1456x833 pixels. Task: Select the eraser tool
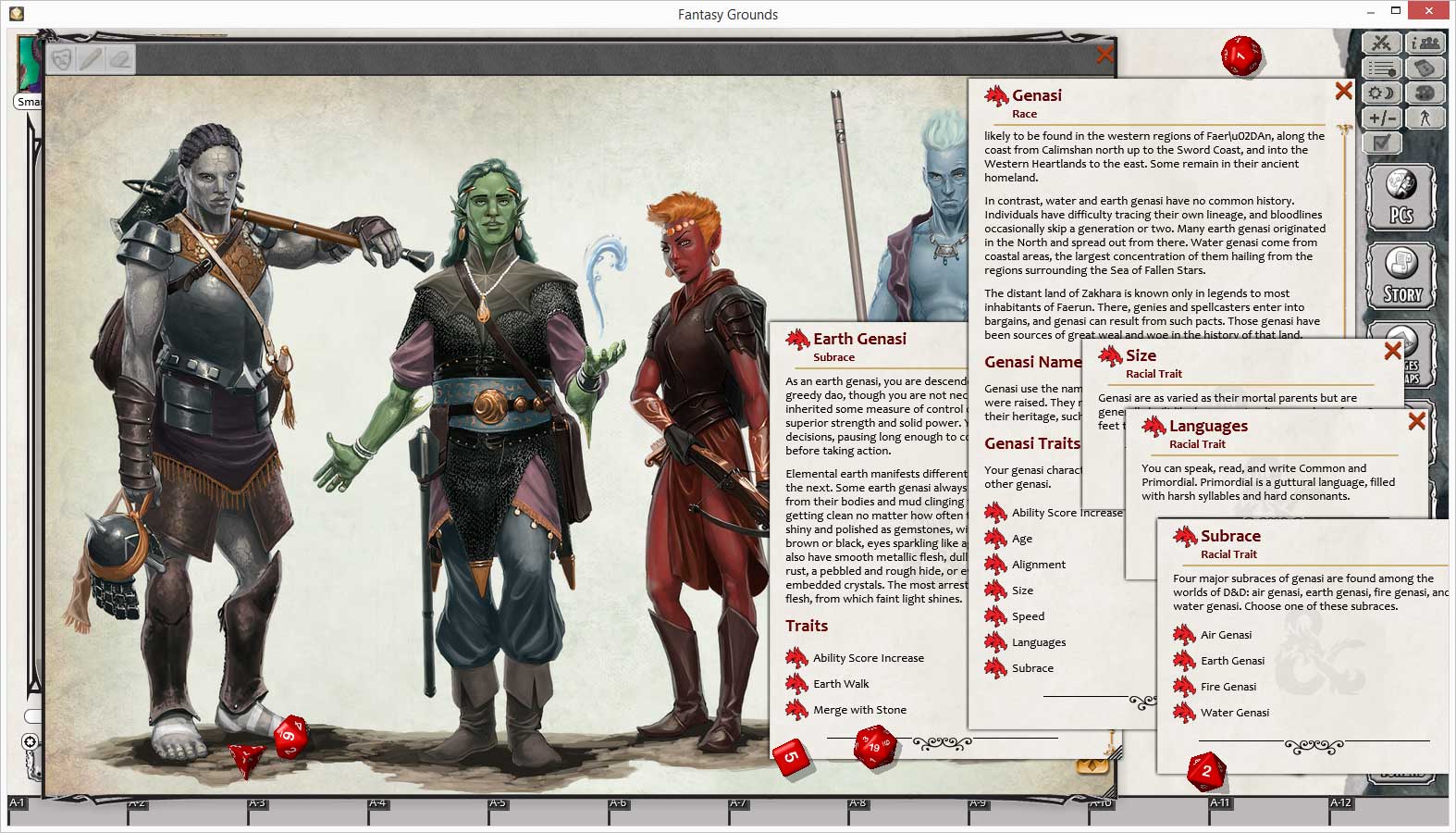119,59
